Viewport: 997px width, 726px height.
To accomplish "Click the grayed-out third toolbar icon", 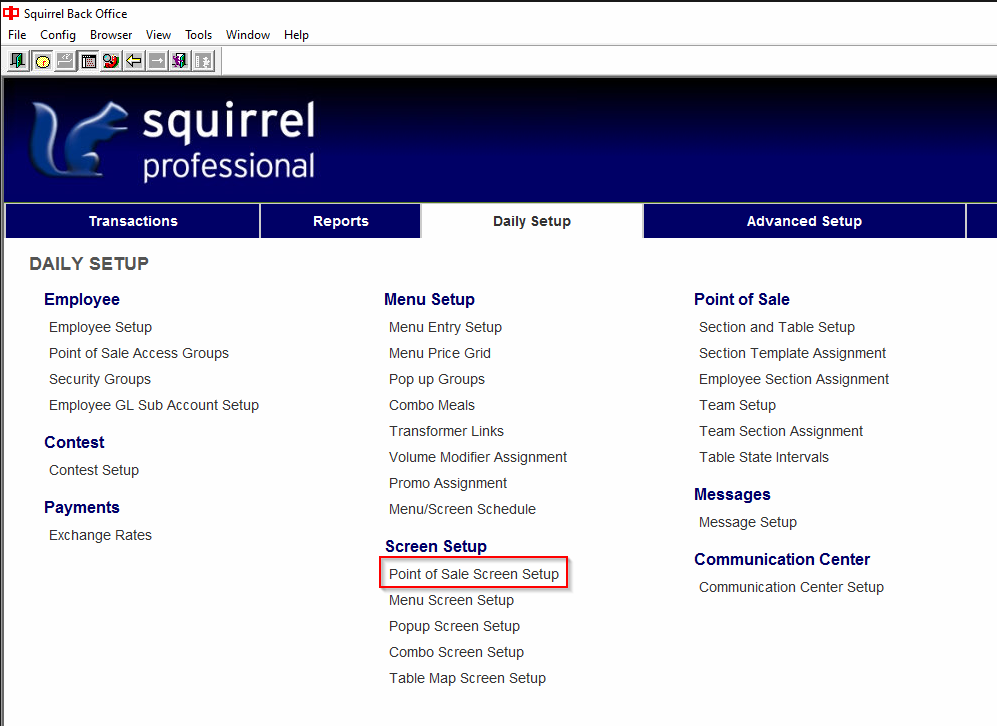I will click(x=65, y=61).
